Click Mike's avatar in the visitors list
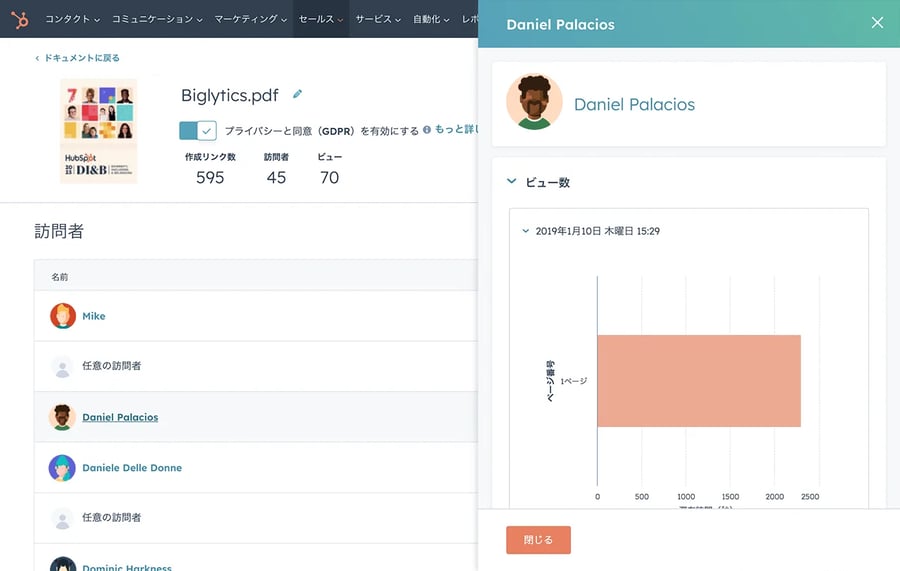The width and height of the screenshot is (900, 571). [x=63, y=316]
